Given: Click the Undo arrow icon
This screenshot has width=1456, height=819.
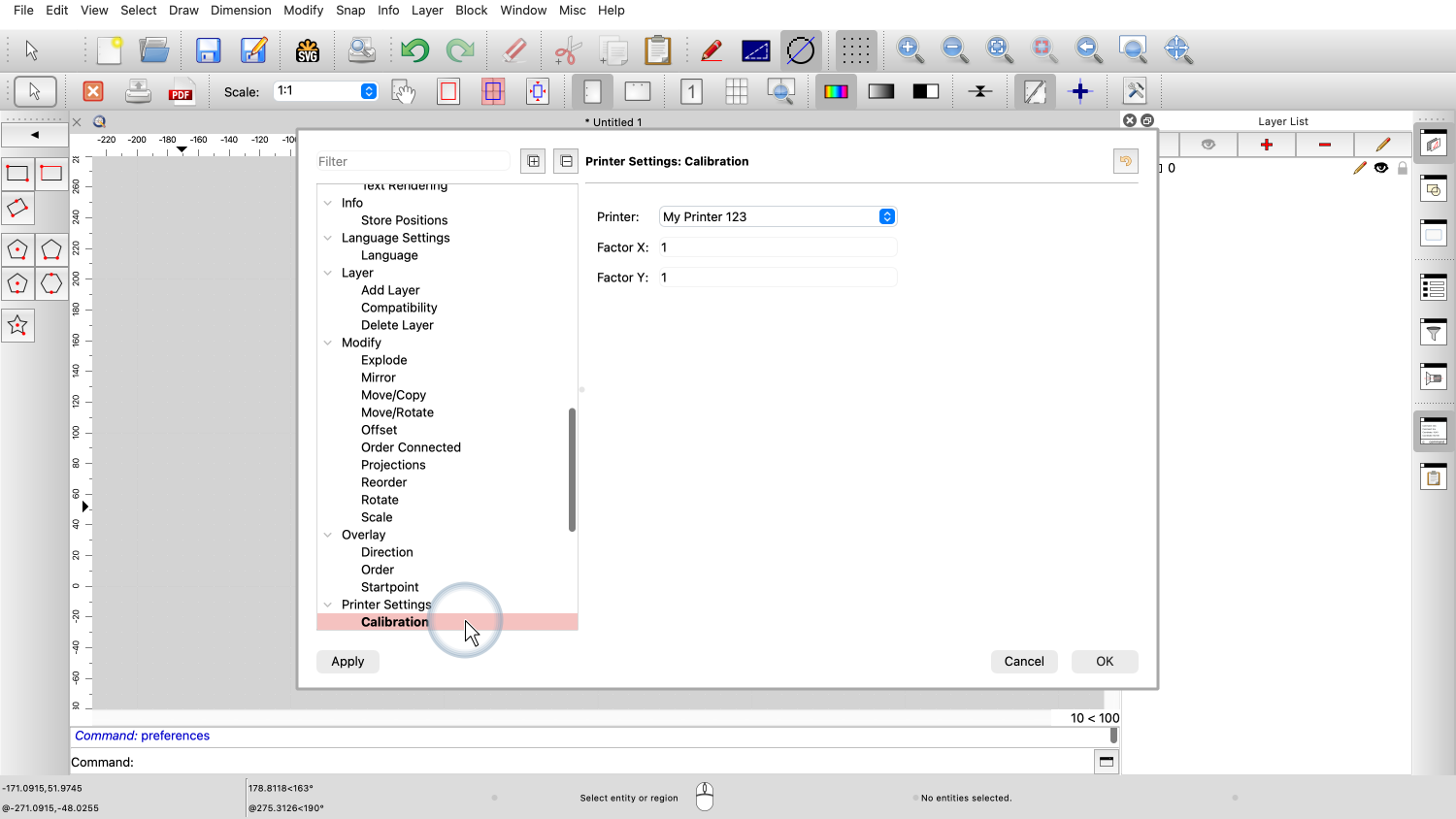Looking at the screenshot, I should tap(414, 50).
